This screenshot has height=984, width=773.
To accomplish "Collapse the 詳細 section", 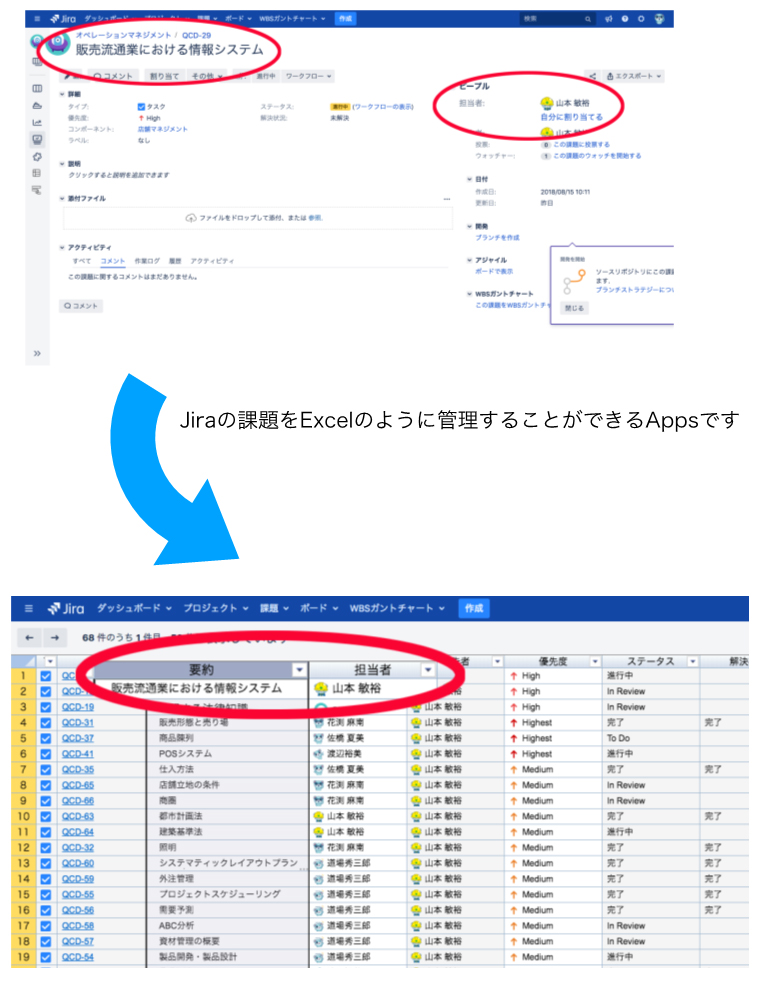I will (63, 94).
